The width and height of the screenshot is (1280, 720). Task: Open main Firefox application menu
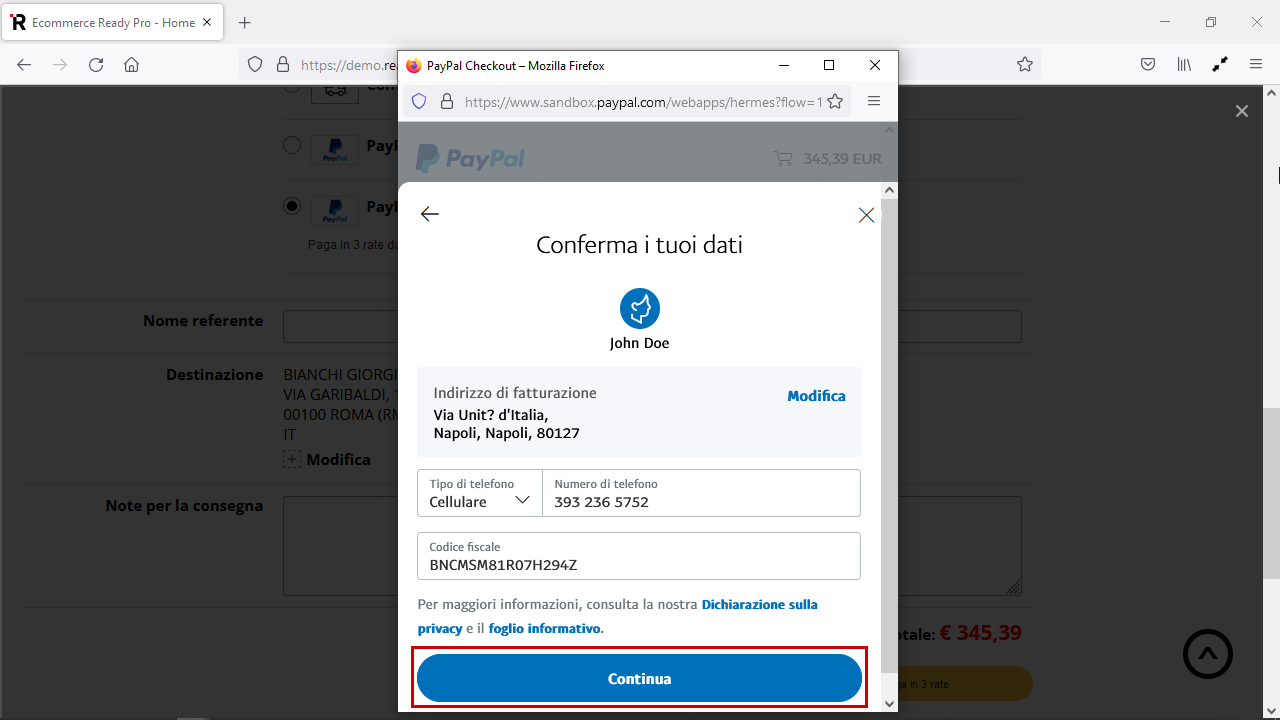point(1256,64)
